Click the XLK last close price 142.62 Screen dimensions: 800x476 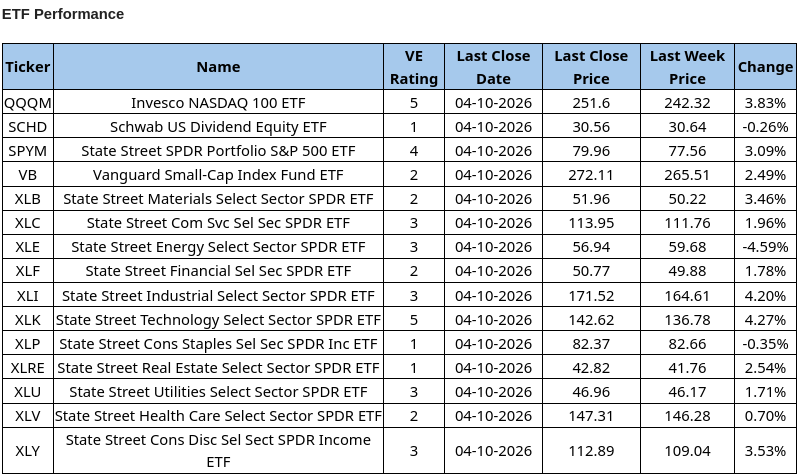[591, 320]
